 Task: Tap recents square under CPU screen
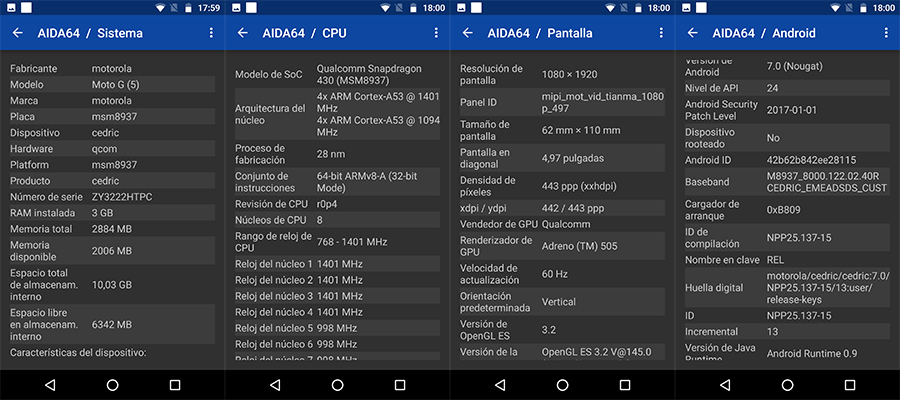tap(400, 385)
